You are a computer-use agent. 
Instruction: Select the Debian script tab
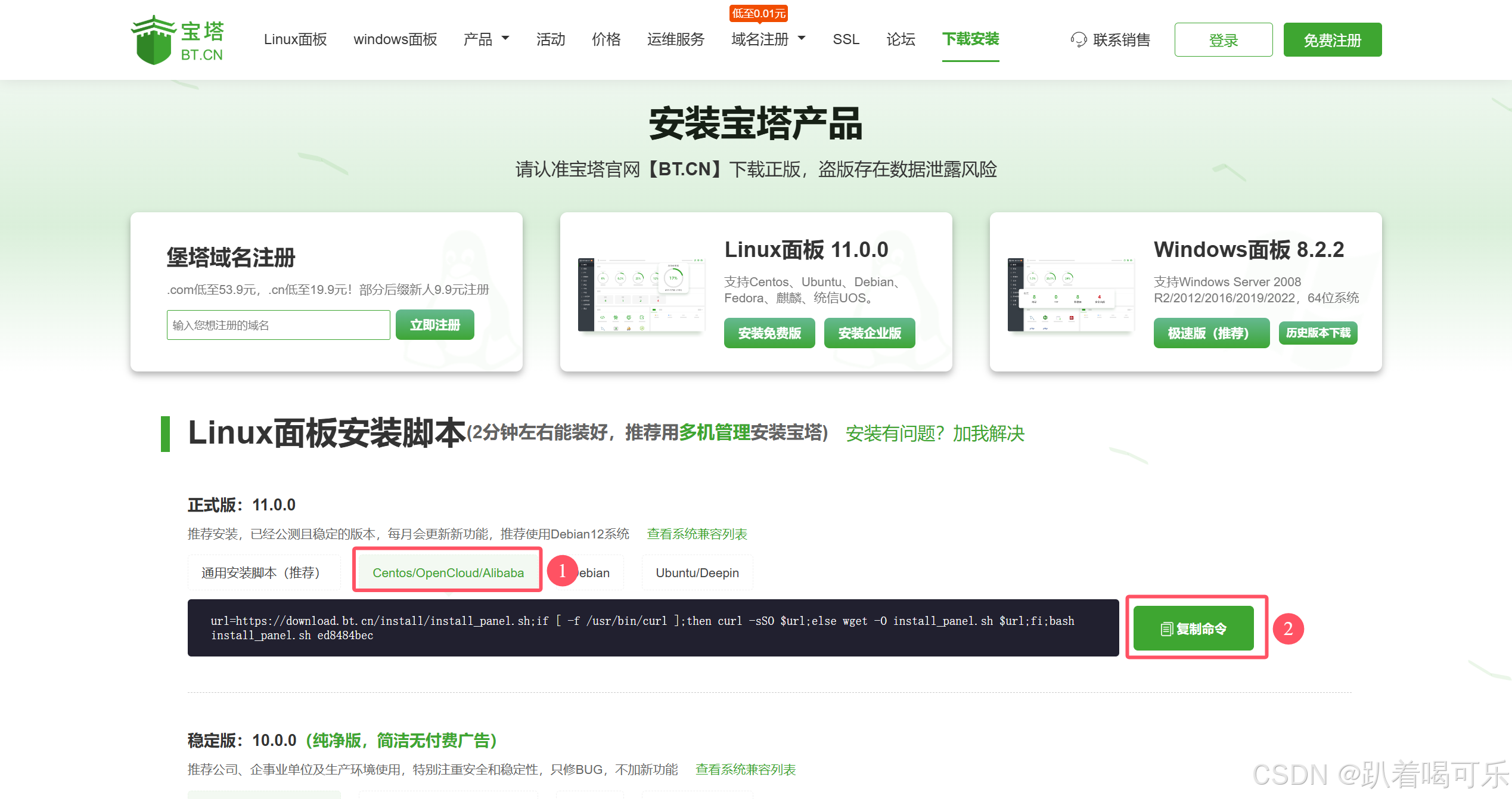point(590,572)
